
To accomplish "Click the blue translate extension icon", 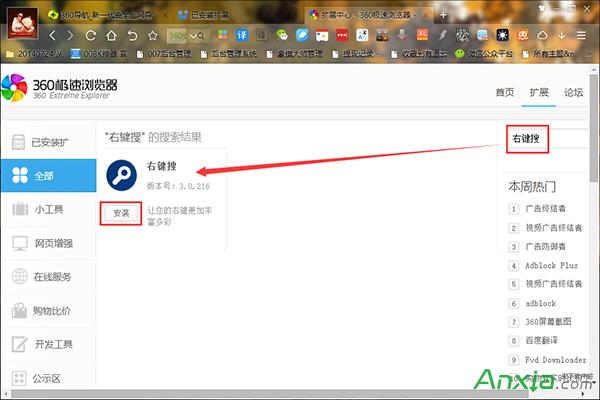I will [x=241, y=35].
